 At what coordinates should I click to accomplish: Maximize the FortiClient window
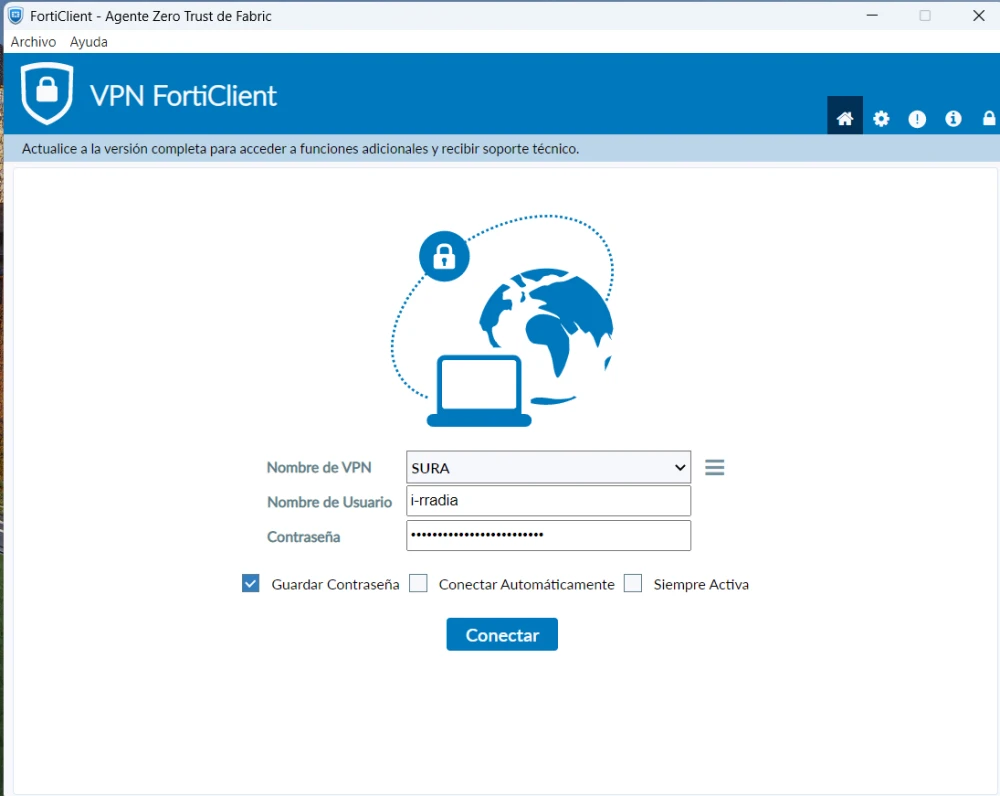[925, 16]
